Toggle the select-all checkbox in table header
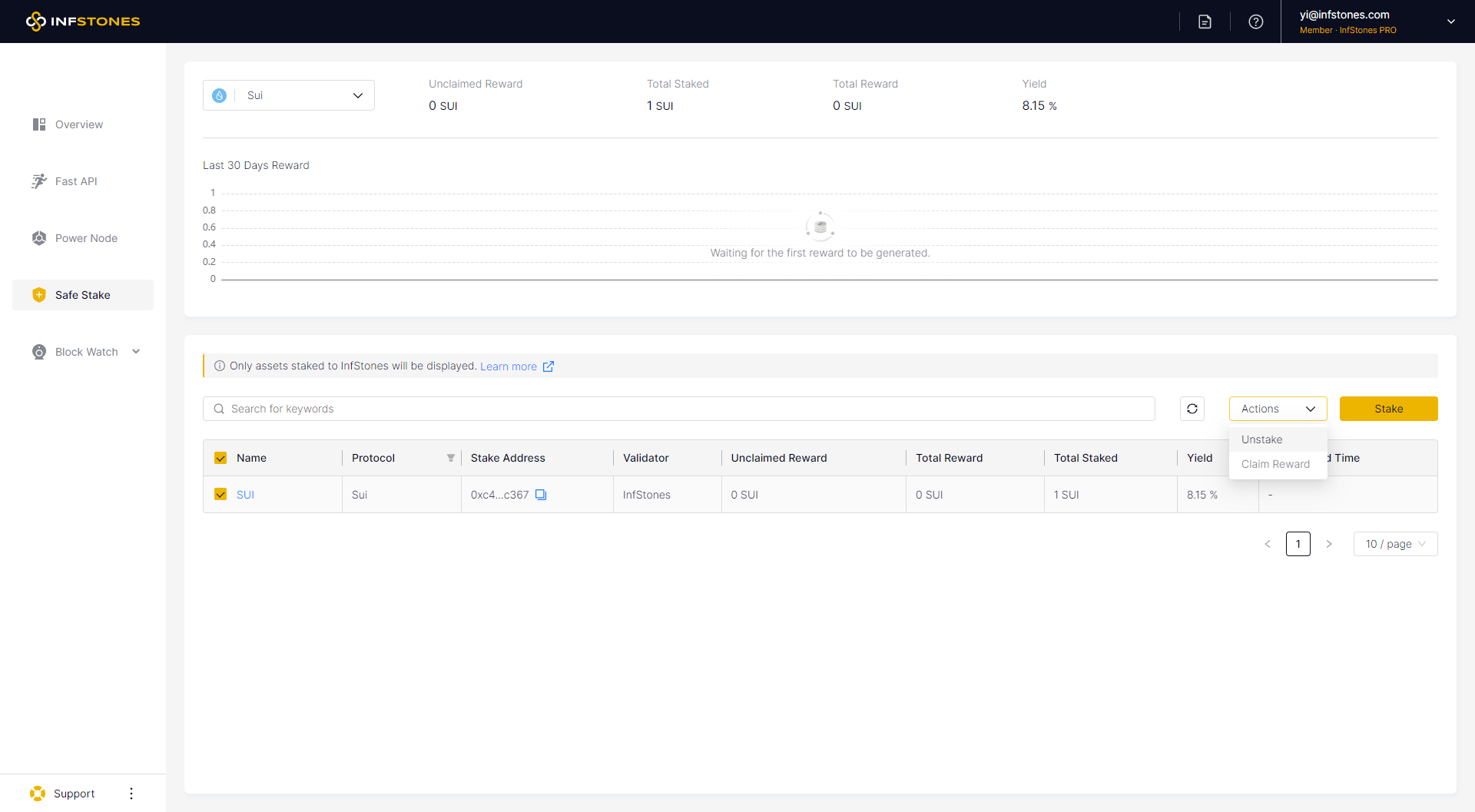1475x812 pixels. coord(220,458)
